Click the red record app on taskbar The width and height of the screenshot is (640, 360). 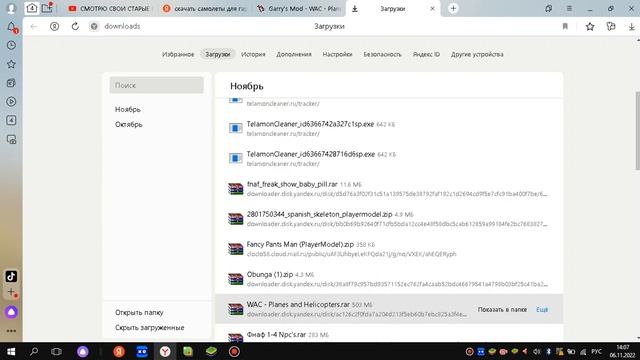tap(234, 351)
